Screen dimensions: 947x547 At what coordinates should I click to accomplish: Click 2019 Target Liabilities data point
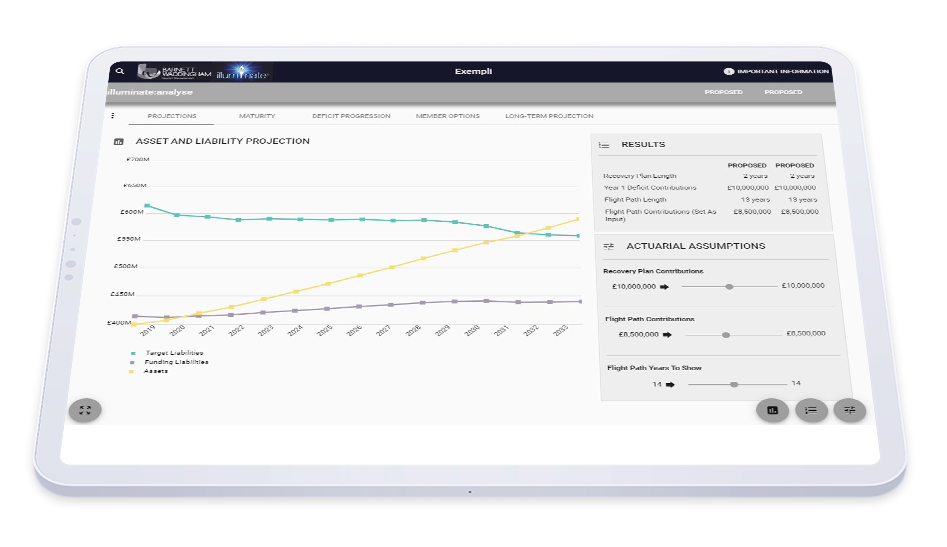coord(147,206)
